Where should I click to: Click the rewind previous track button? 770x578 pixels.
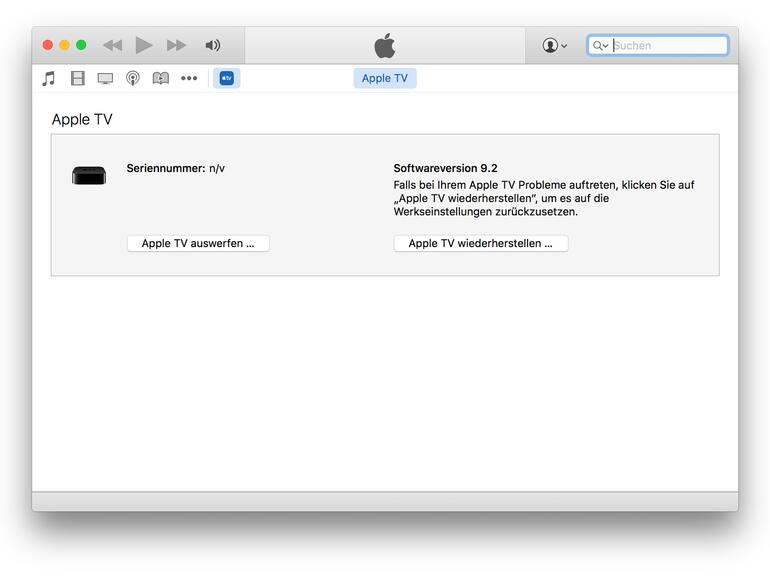tap(112, 46)
